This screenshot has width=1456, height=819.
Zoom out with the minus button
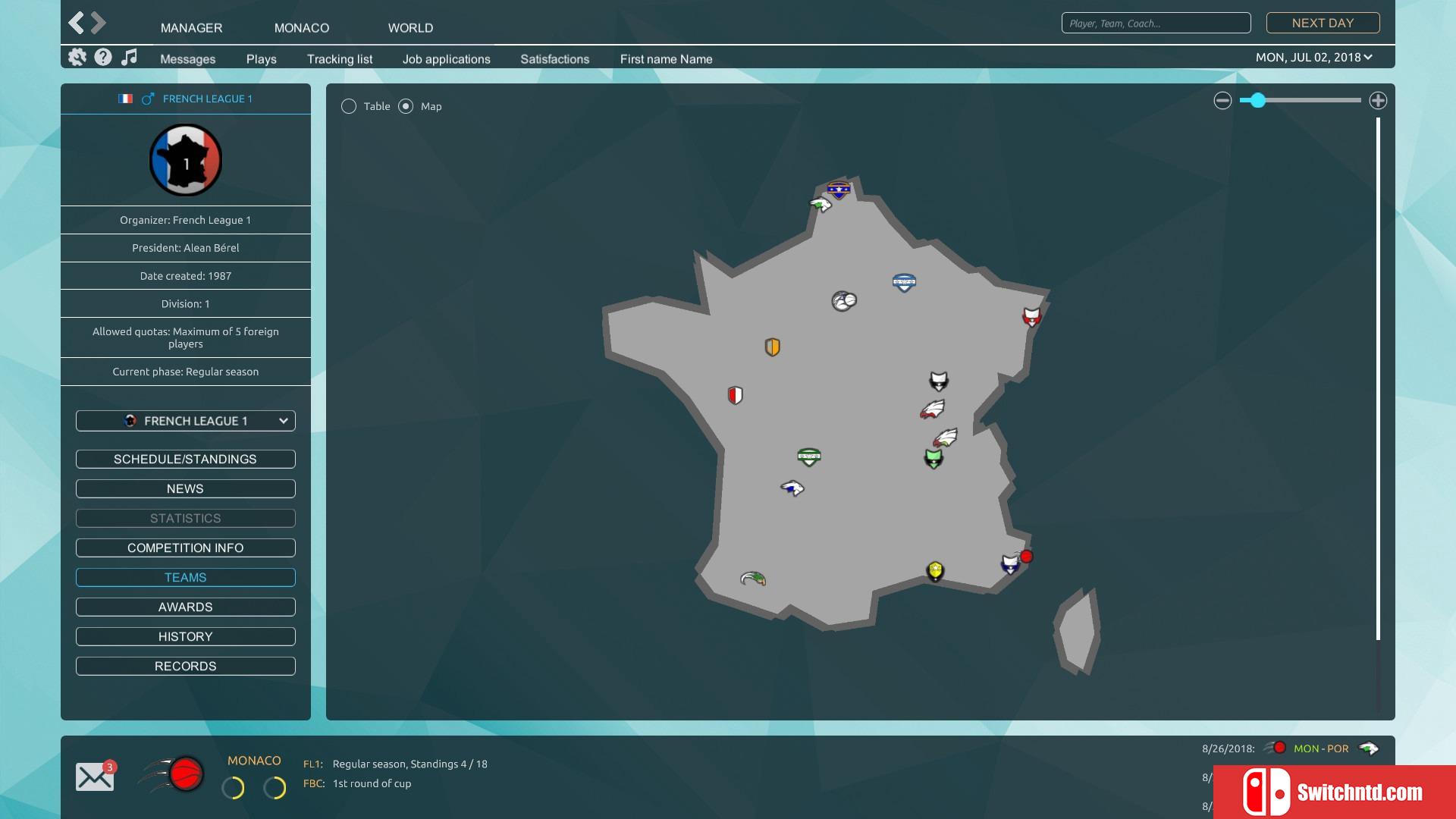click(x=1222, y=100)
